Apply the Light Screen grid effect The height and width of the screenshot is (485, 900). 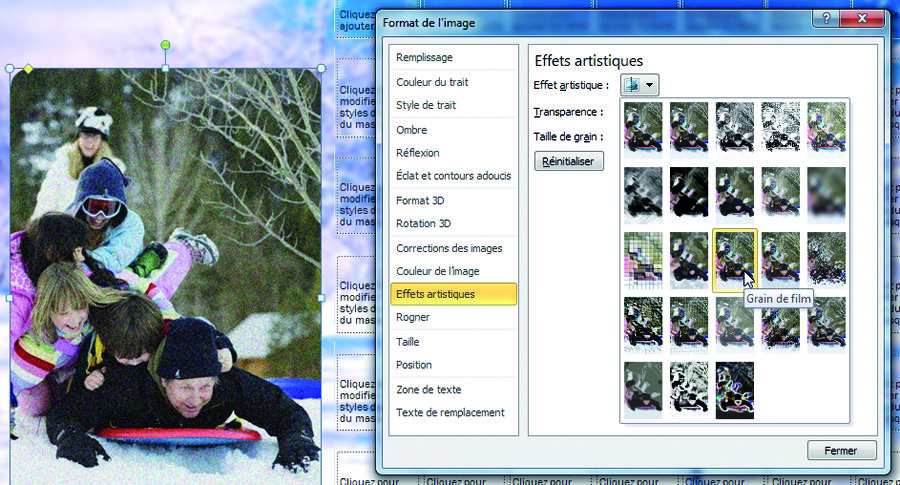point(643,259)
